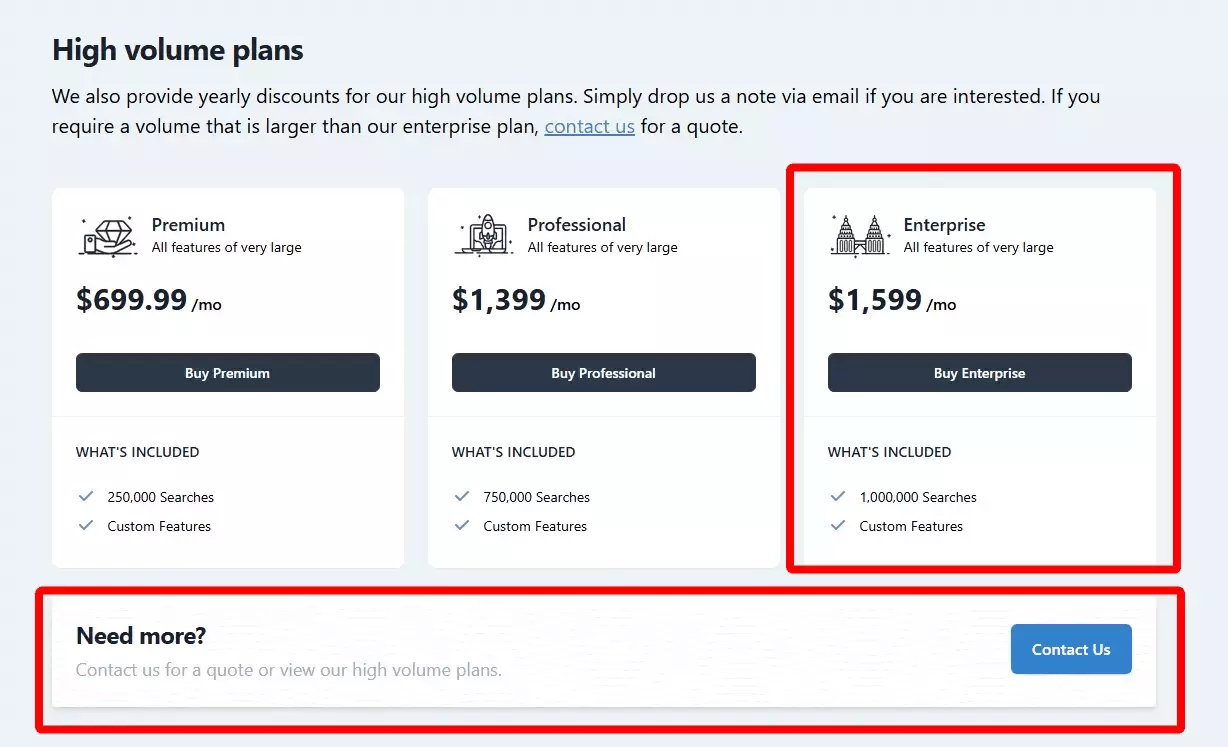Click the $699.99 Premium price
This screenshot has height=747, width=1228.
(x=132, y=300)
